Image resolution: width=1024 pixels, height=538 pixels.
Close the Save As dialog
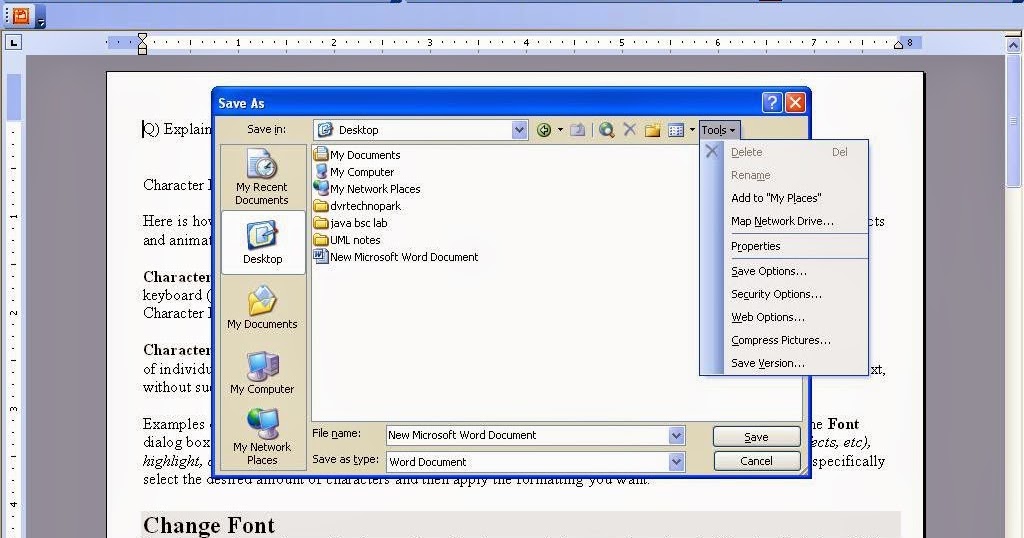(795, 103)
